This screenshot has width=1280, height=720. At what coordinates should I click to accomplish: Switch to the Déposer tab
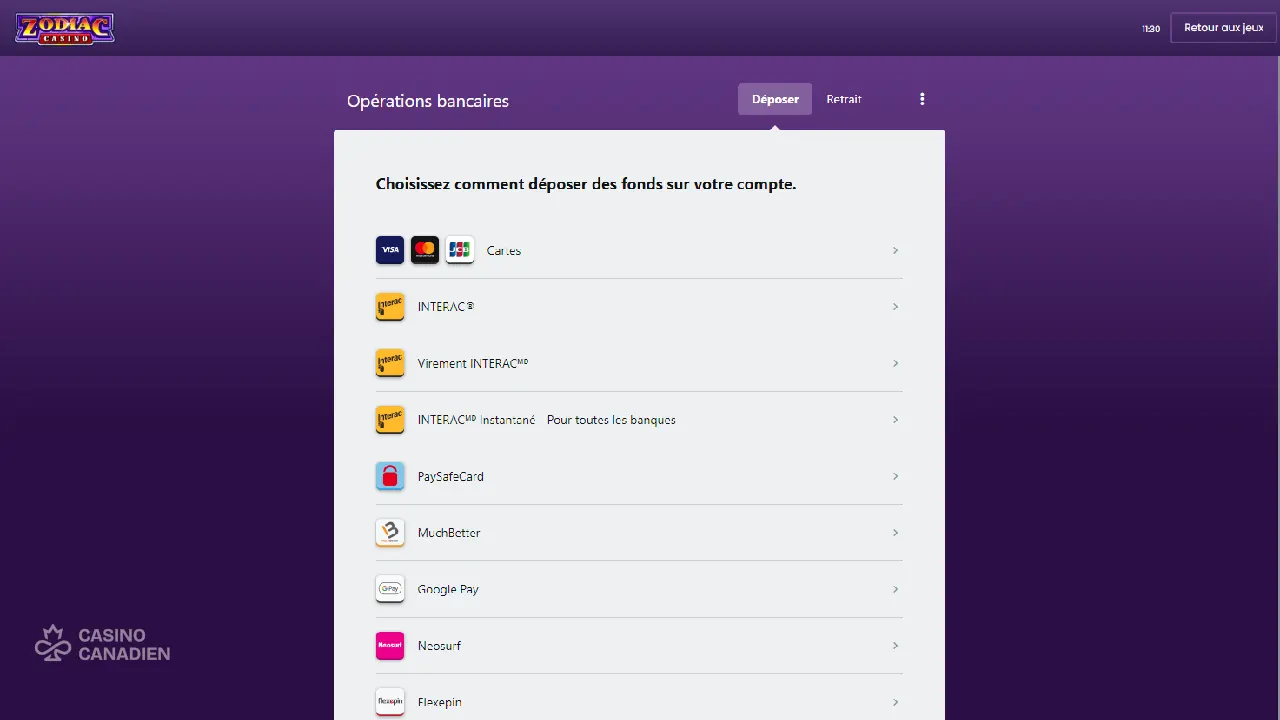tap(775, 99)
